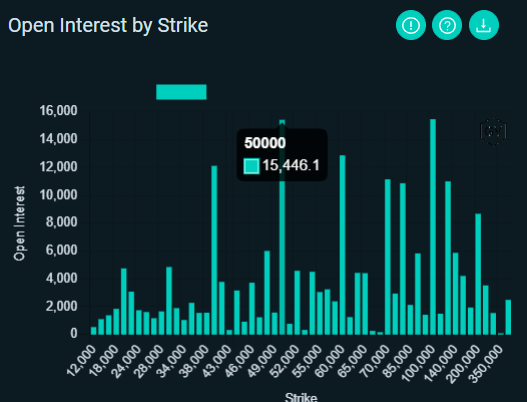Select the tallest bar above 100,000 strike
The height and width of the screenshot is (402, 527).
433,227
